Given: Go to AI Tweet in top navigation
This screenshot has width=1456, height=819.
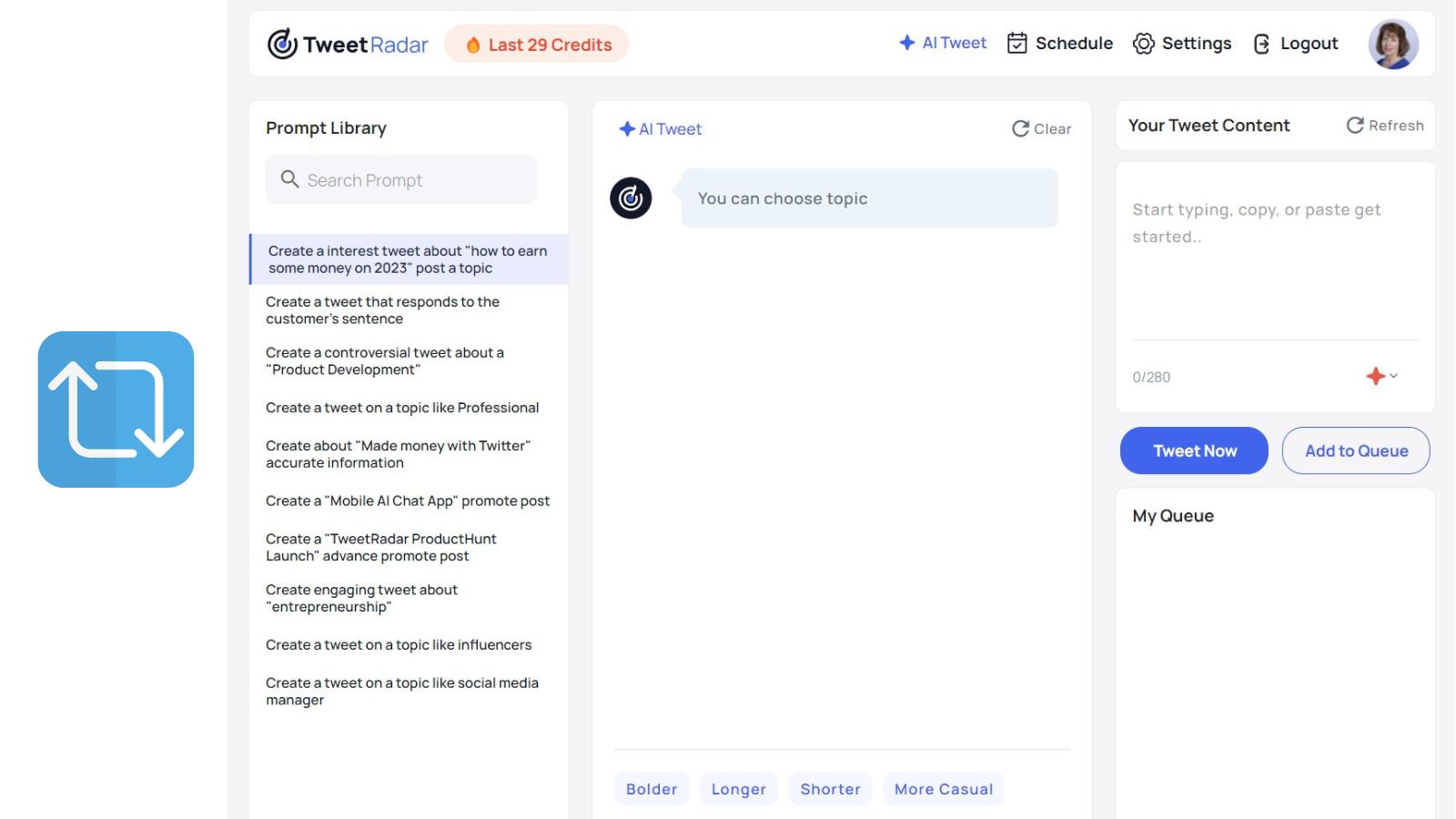Looking at the screenshot, I should 943,43.
